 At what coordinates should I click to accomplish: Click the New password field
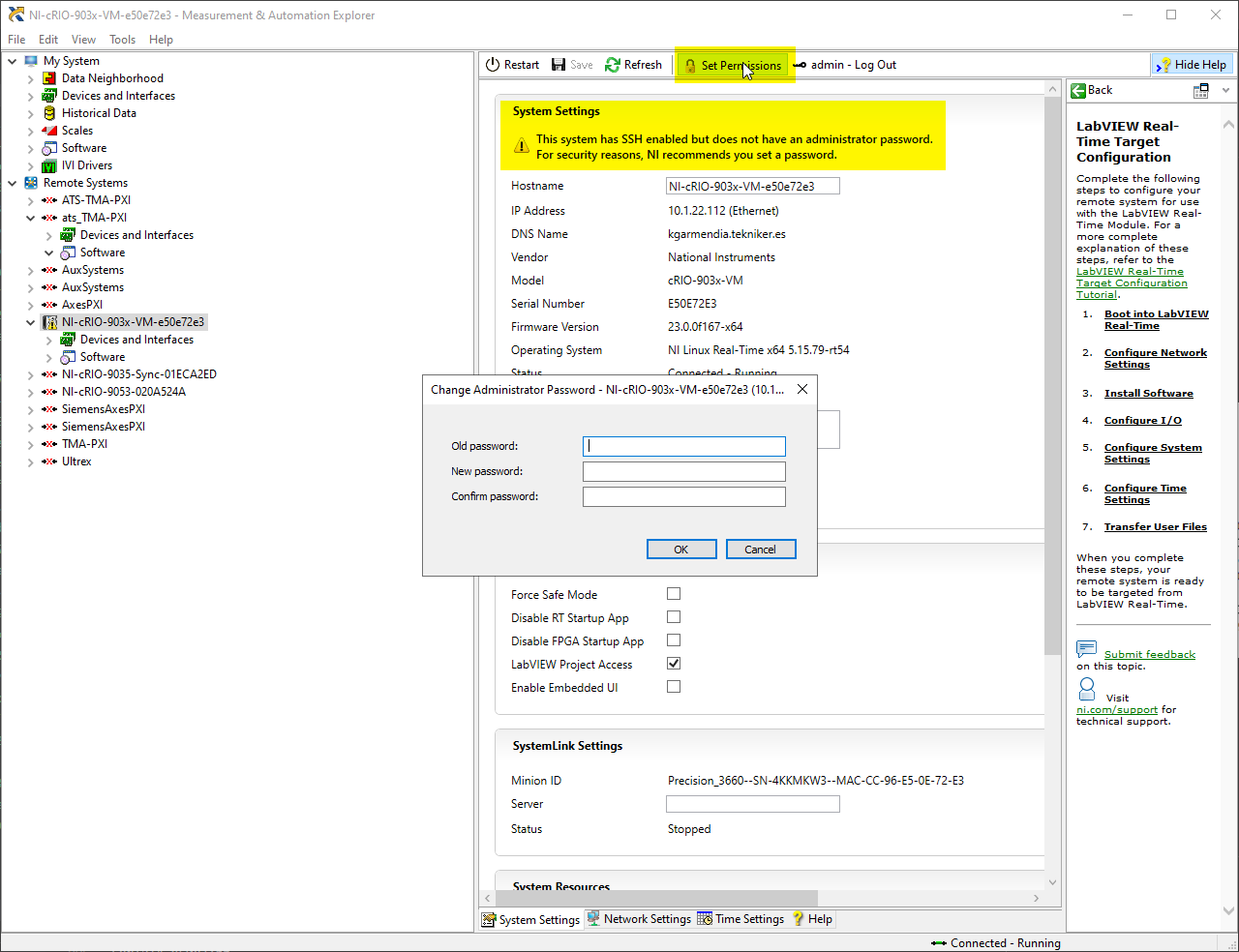(x=684, y=471)
